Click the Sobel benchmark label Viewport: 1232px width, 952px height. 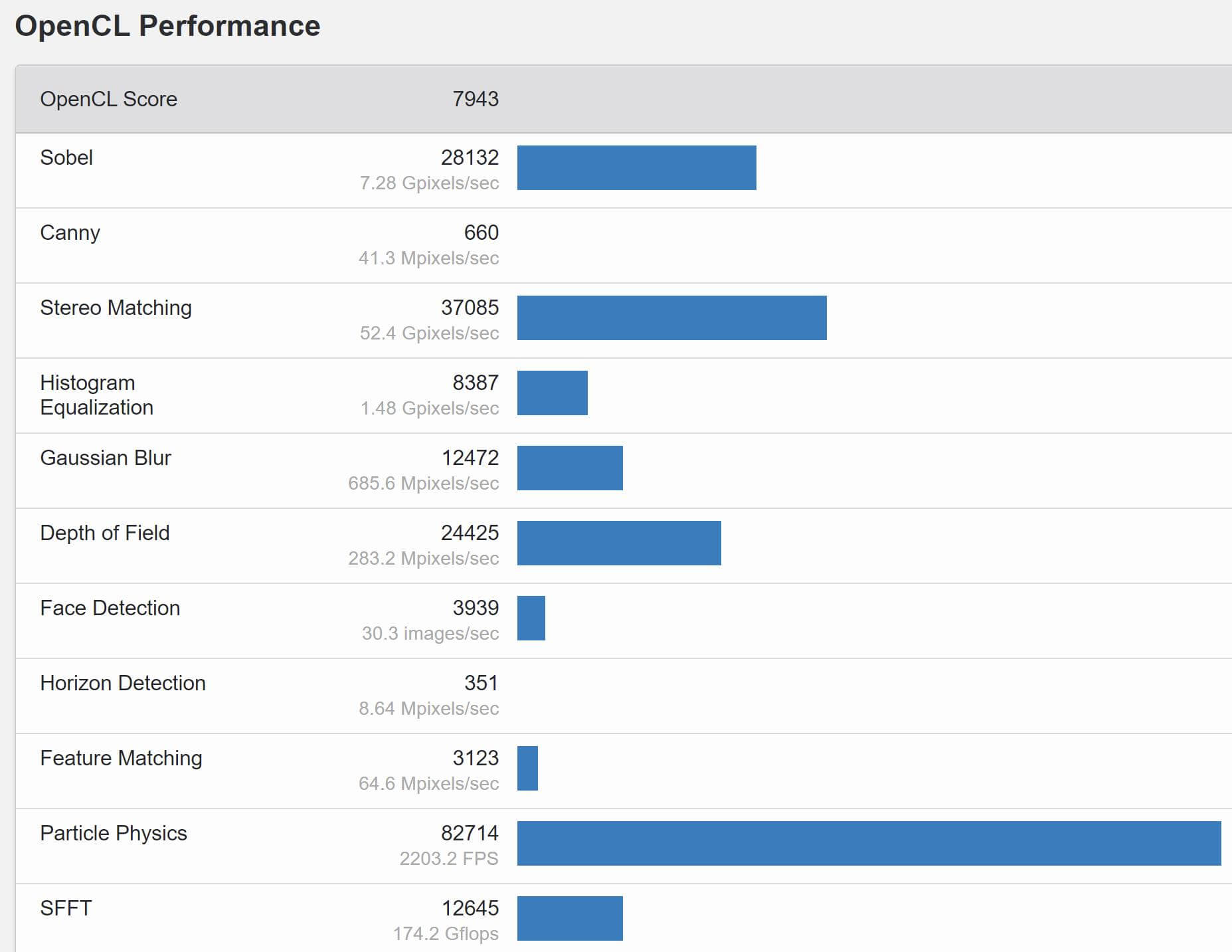(x=66, y=157)
